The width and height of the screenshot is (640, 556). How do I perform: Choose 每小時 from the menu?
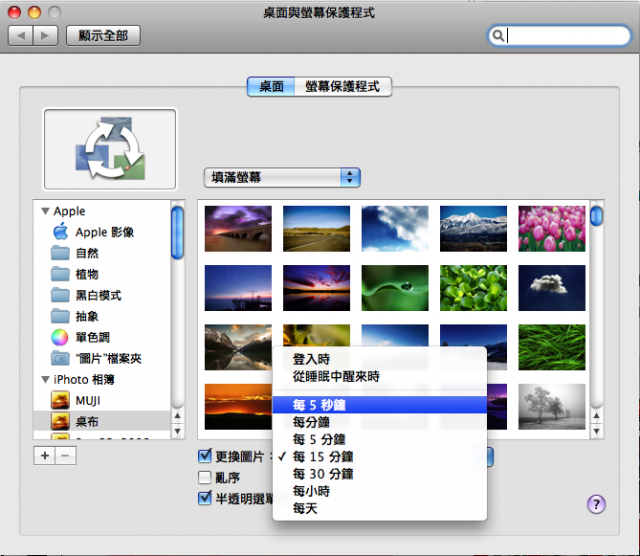[x=380, y=491]
